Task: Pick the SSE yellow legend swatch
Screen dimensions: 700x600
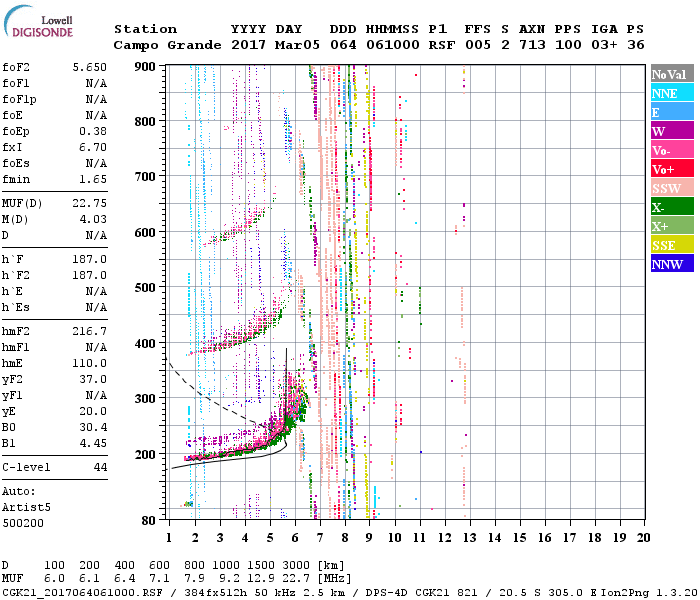Action: pyautogui.click(x=672, y=245)
